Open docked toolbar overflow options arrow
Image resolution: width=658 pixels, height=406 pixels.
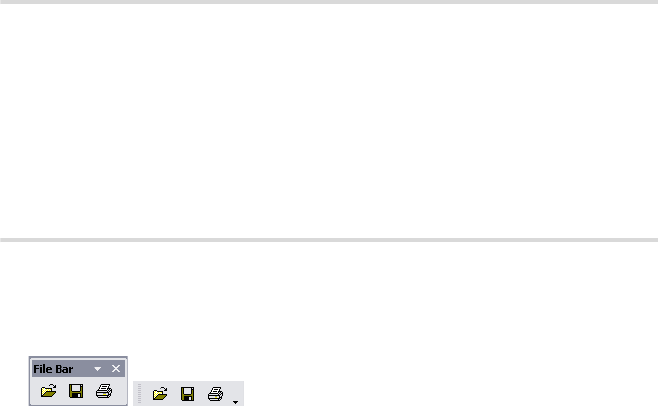[x=235, y=402]
